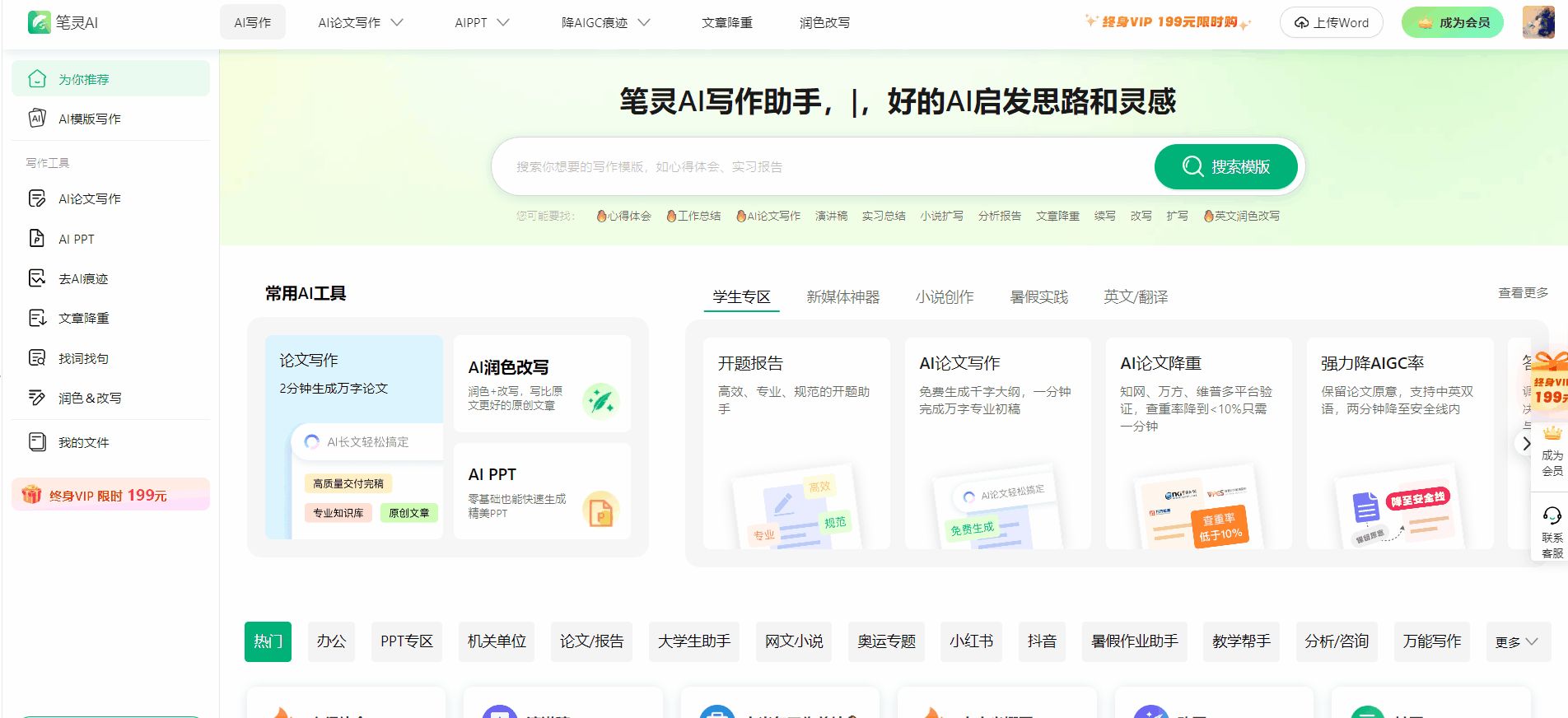Image resolution: width=1568 pixels, height=718 pixels.
Task: Click flame icon beside 英文润色改写
Action: [x=1208, y=216]
